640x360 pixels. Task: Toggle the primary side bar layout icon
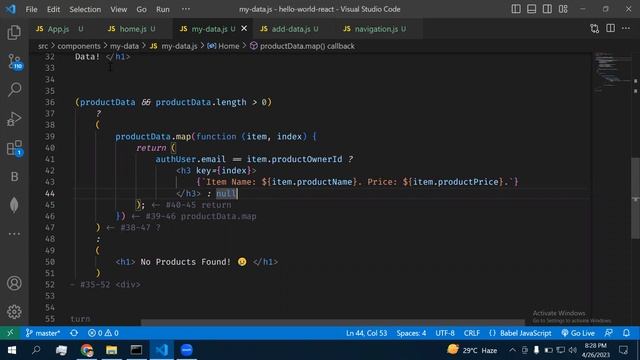pyautogui.click(x=516, y=9)
